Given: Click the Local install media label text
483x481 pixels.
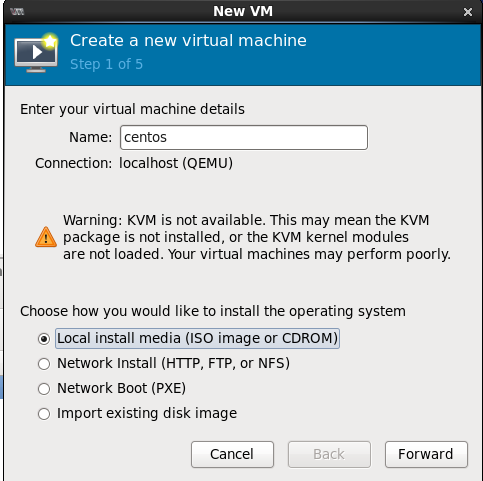Looking at the screenshot, I should [x=197, y=338].
